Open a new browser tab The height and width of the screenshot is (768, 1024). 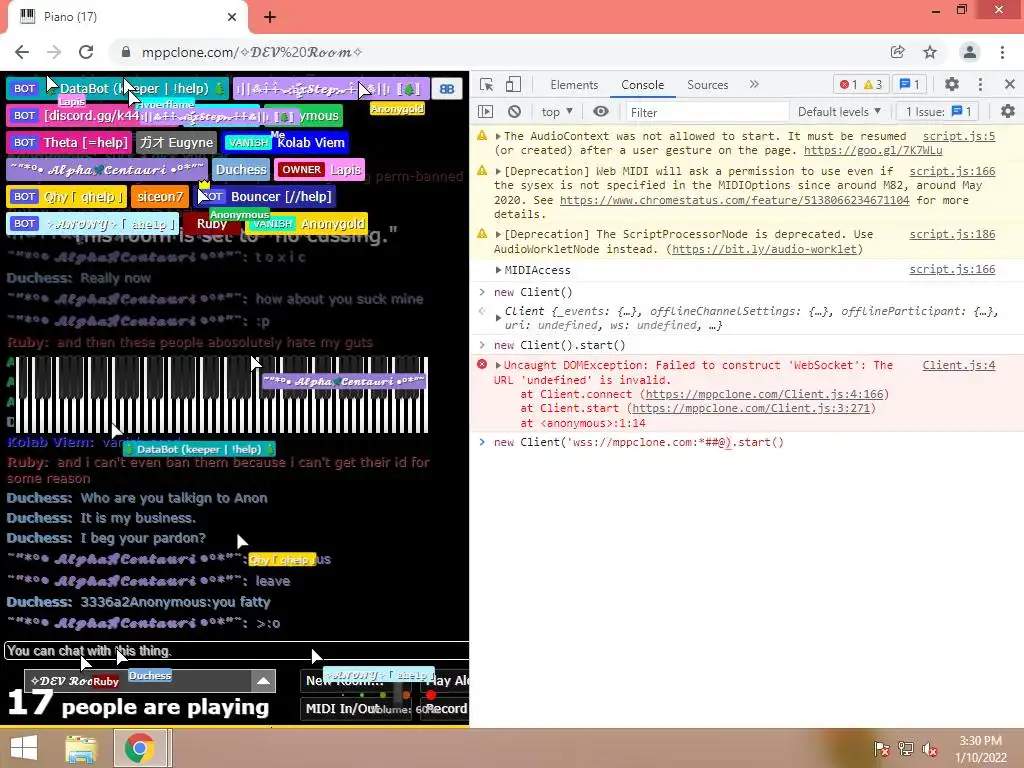pyautogui.click(x=270, y=17)
